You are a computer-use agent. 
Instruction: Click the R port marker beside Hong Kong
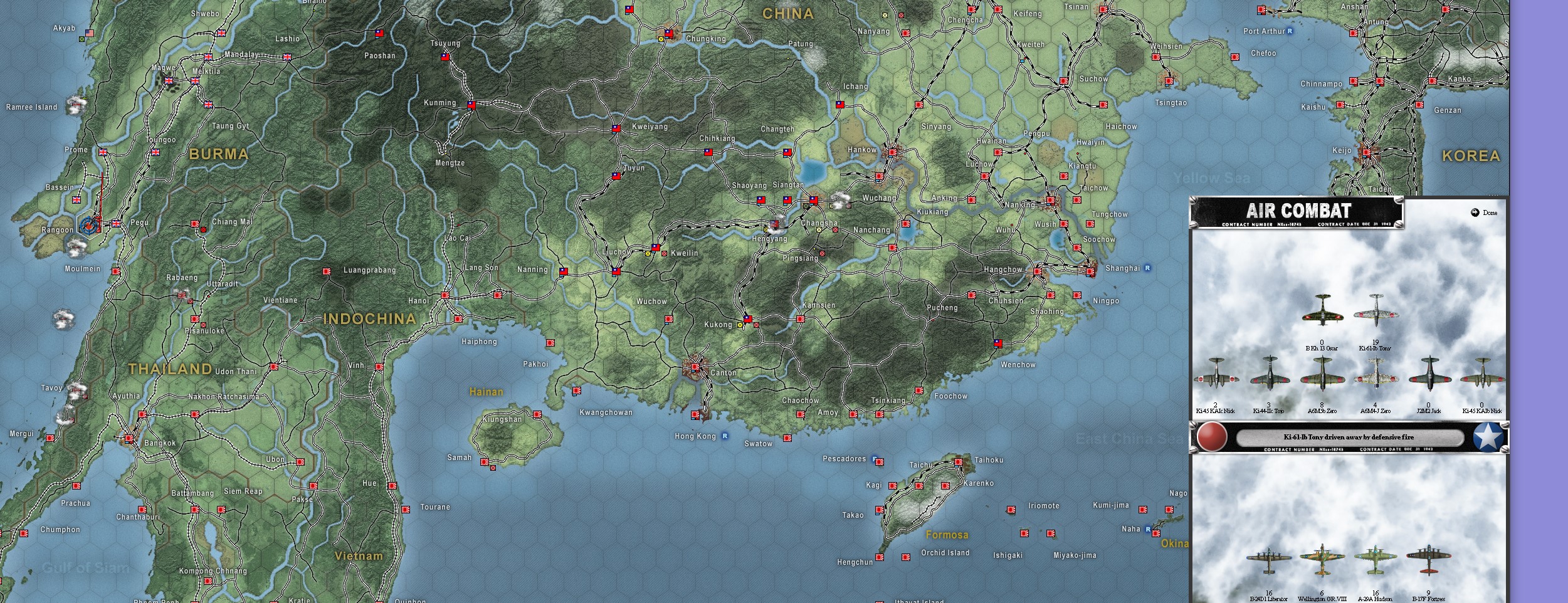725,436
